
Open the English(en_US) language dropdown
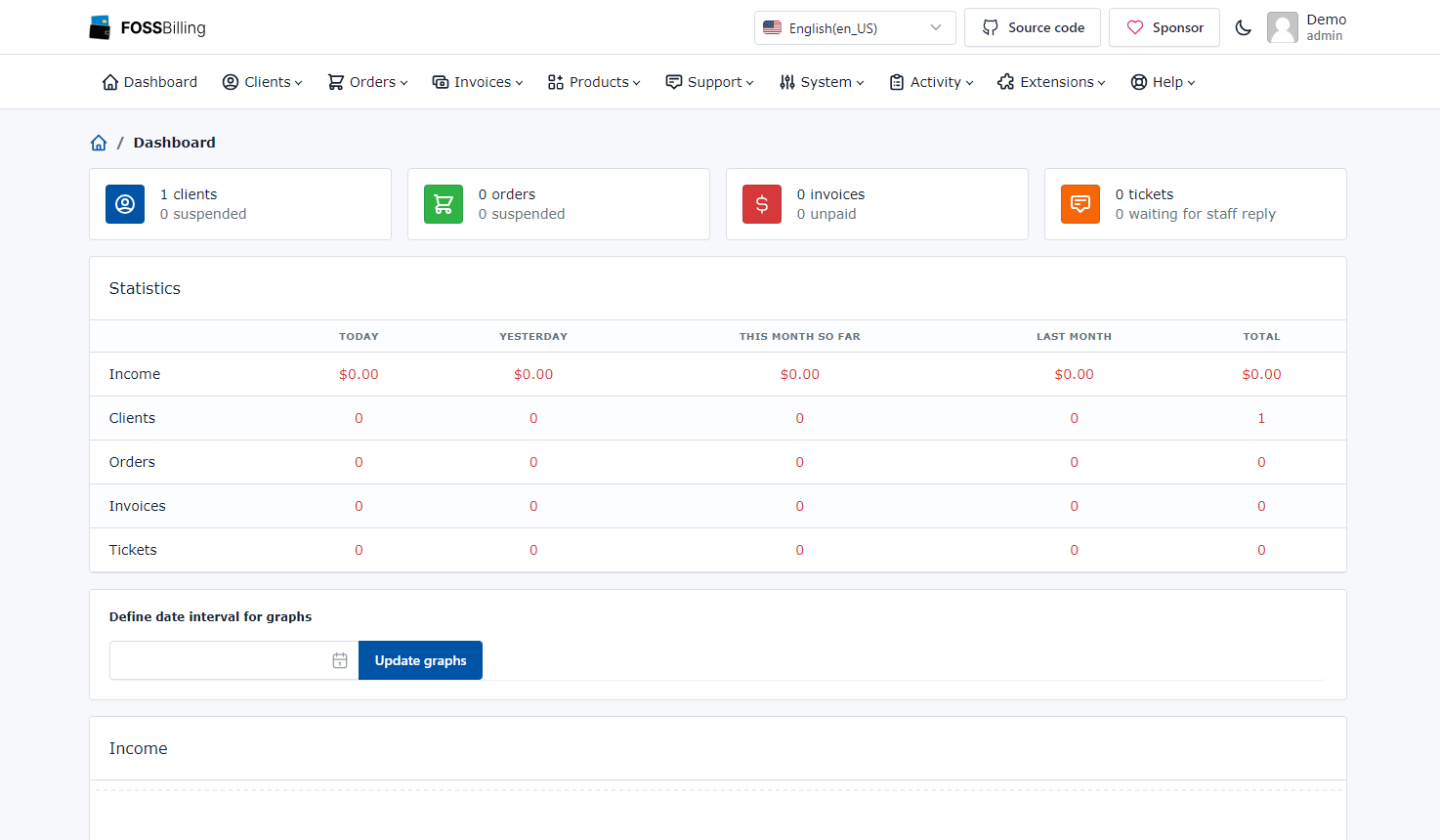855,27
